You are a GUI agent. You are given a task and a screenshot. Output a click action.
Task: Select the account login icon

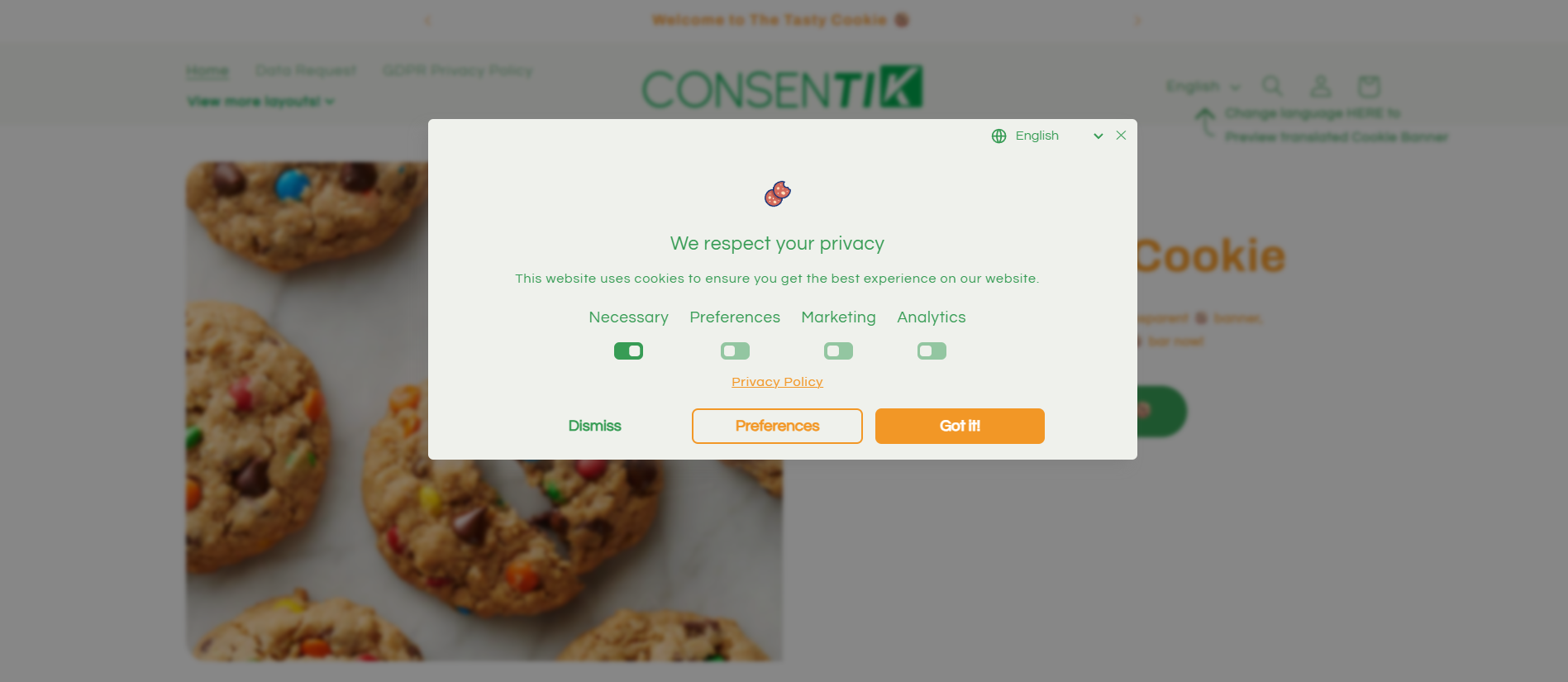click(1320, 85)
